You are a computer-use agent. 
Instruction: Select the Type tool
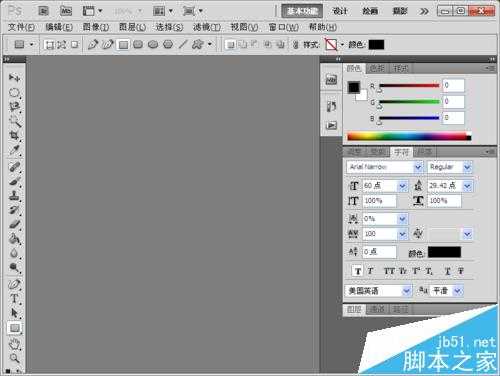click(14, 299)
